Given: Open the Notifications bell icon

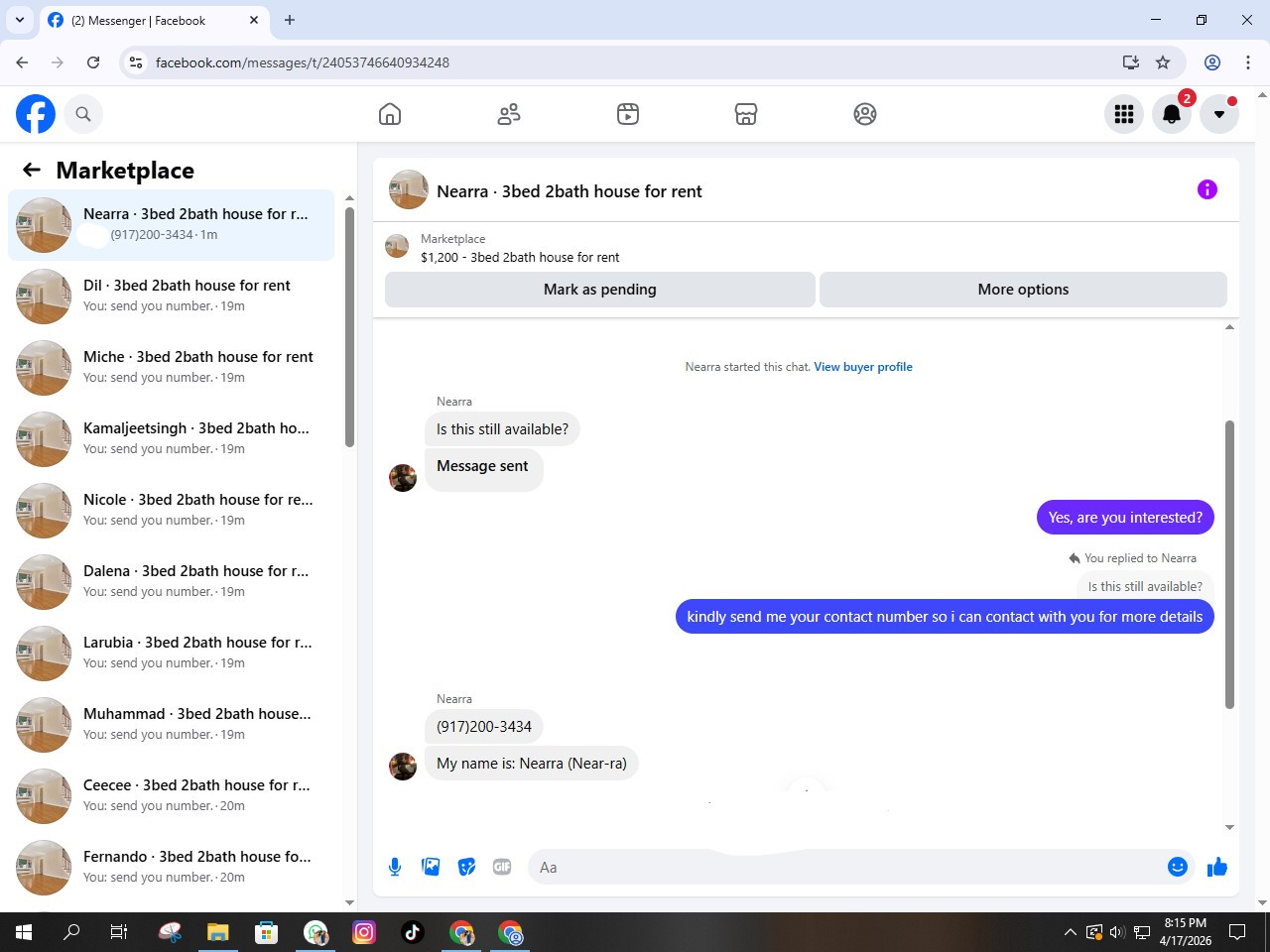Looking at the screenshot, I should 1172,114.
